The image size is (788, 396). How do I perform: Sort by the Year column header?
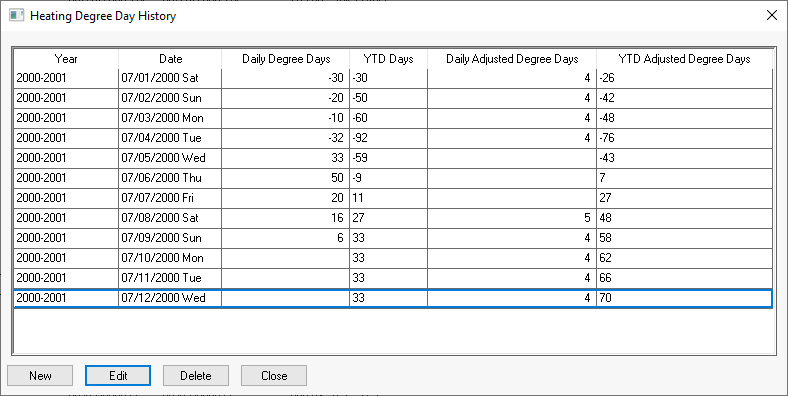[x=66, y=59]
